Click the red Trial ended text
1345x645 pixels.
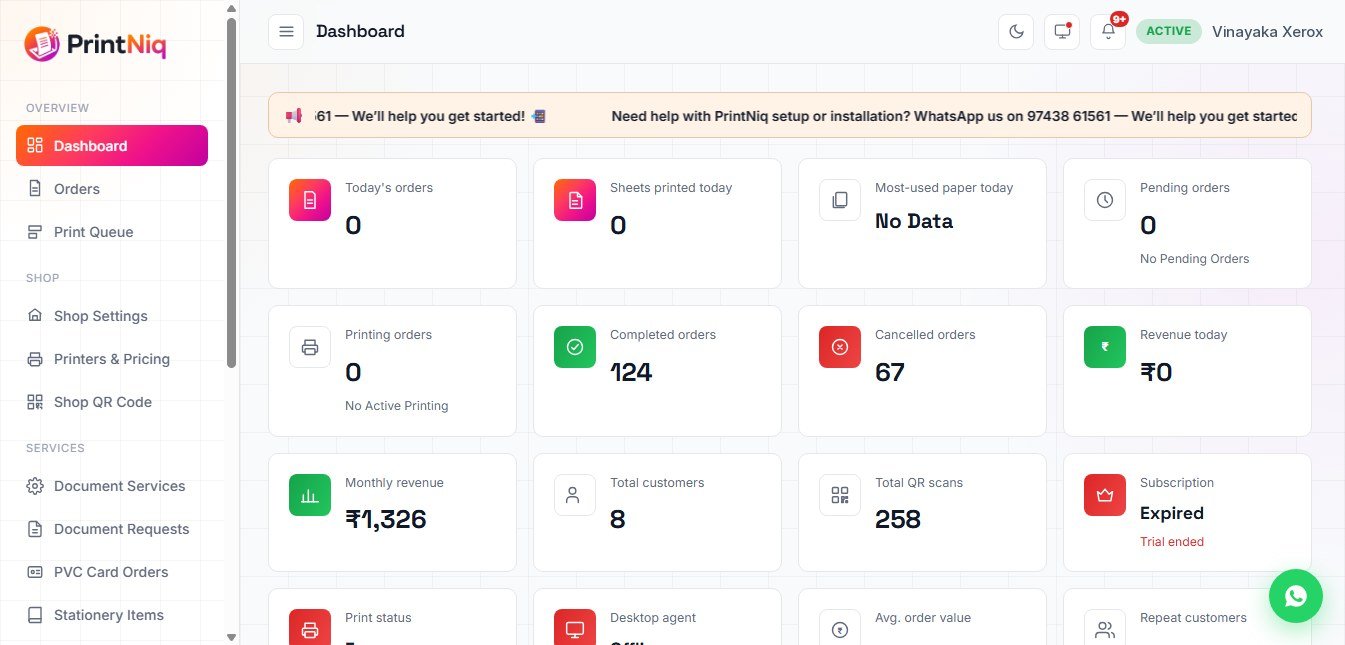pyautogui.click(x=1172, y=542)
